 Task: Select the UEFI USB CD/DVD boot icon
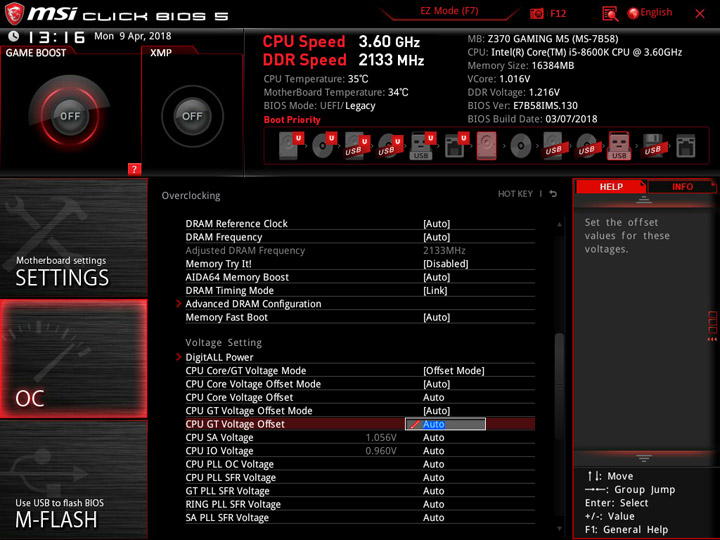pos(390,146)
